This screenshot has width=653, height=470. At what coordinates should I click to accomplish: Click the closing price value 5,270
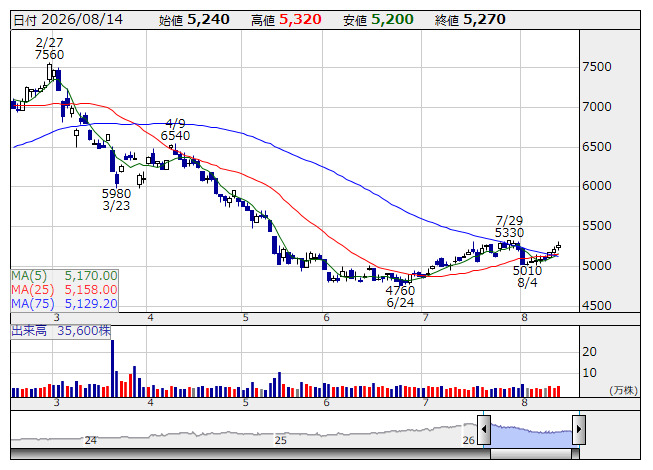484,20
